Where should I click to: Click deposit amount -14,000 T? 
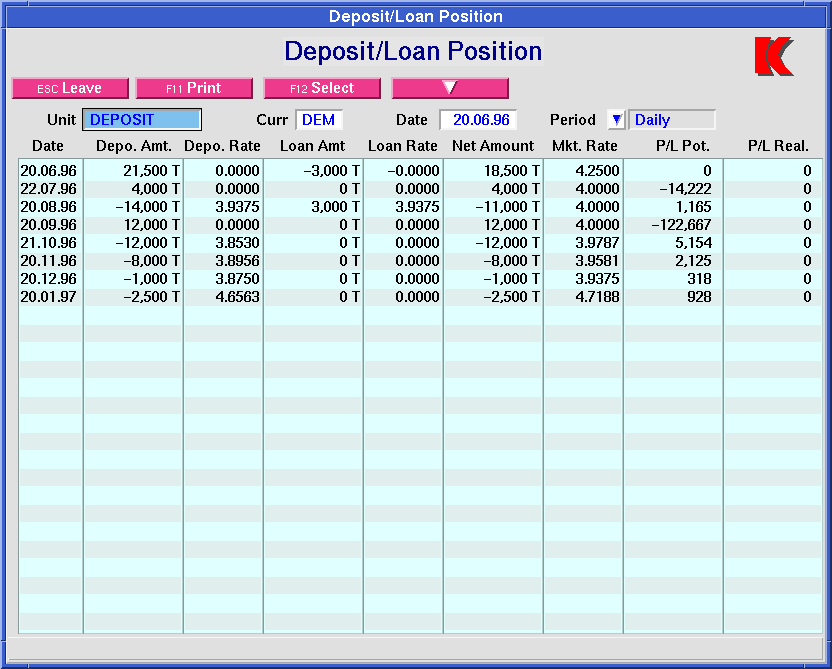tap(148, 207)
